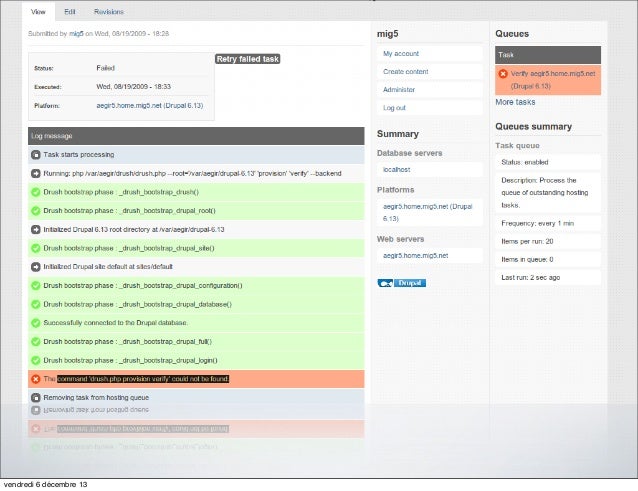The image size is (638, 491).
Task: Click the 'Task starts processing' log text
Action: [79, 155]
